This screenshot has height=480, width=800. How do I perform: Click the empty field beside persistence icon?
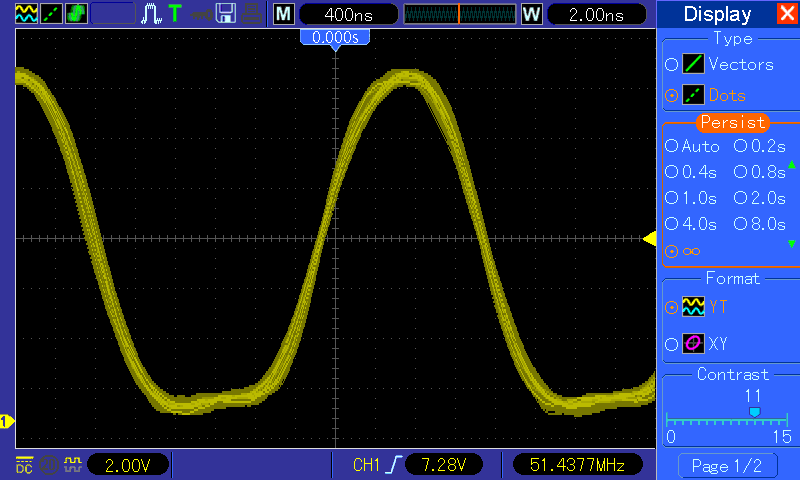pos(113,14)
